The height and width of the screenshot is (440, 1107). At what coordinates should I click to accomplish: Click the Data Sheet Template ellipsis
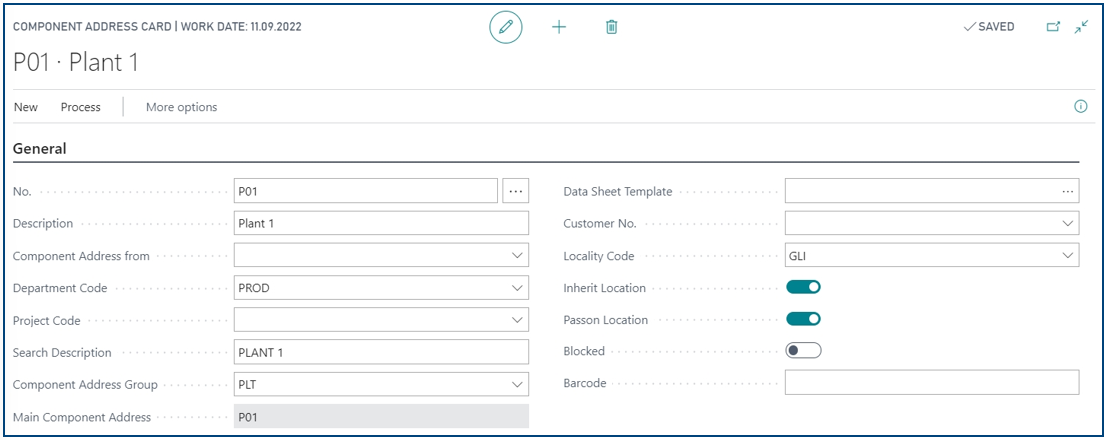pos(1068,191)
